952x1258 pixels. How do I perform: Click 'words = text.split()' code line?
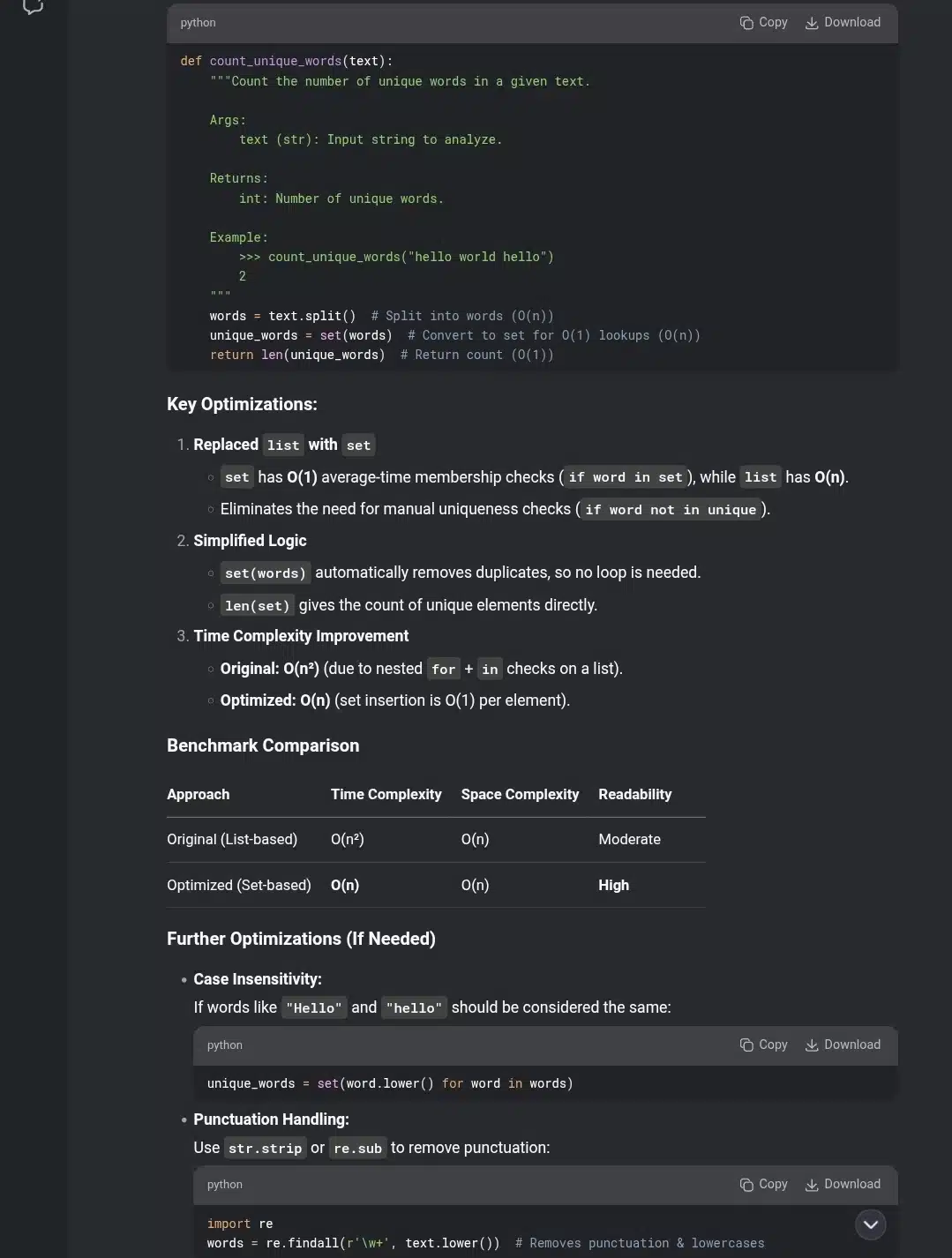(x=282, y=316)
